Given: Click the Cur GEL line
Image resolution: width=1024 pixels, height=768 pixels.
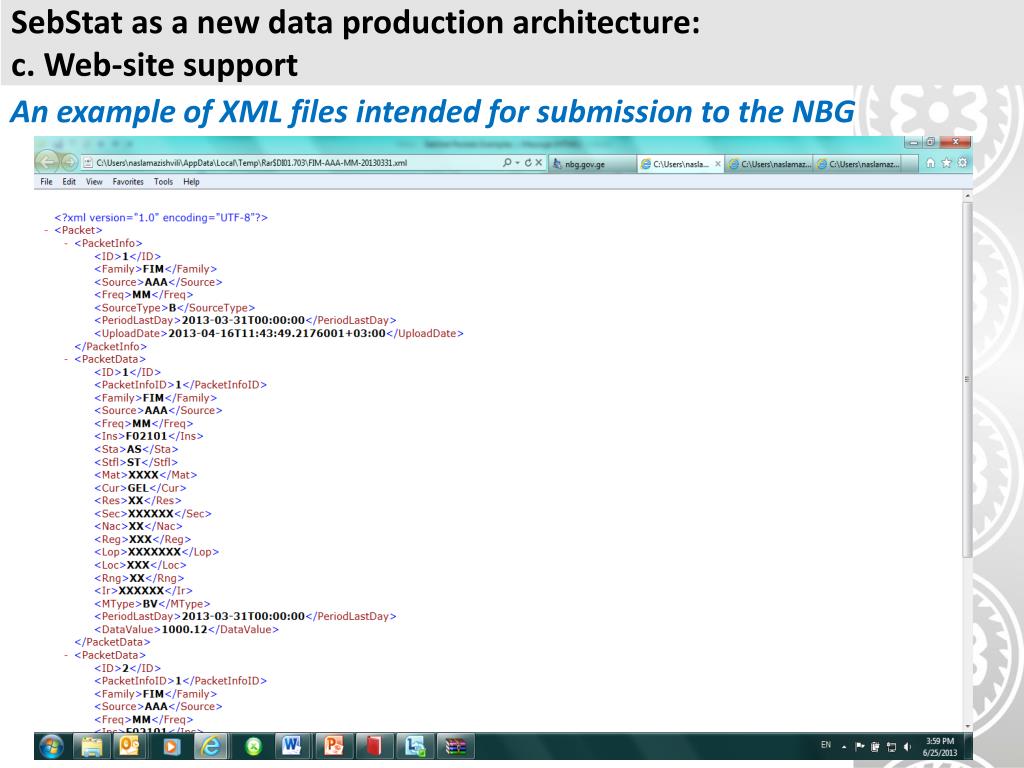Looking at the screenshot, I should (140, 488).
